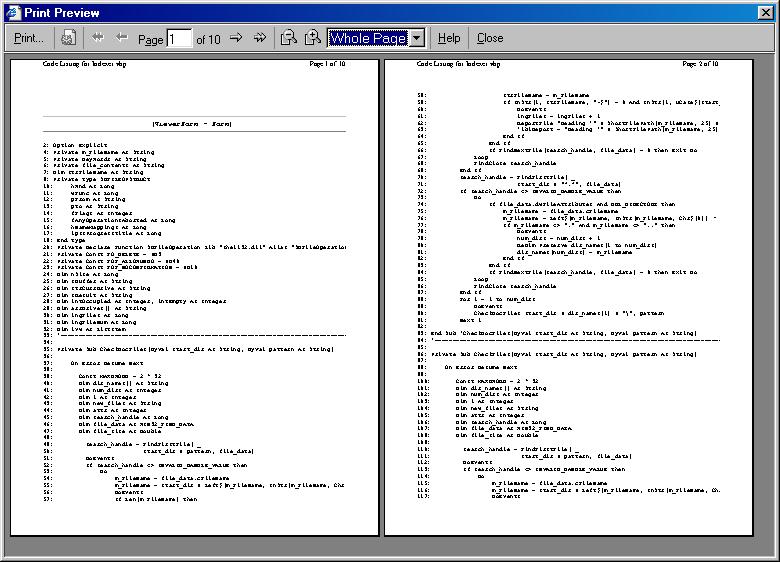This screenshot has width=780, height=562.
Task: Go to the previous page arrow
Action: (x=122, y=38)
